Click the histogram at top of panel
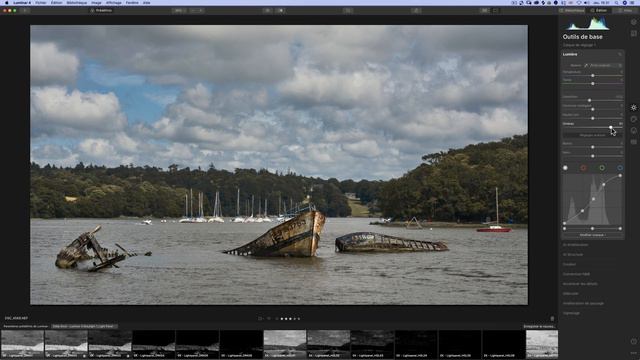640x360 pixels. pyautogui.click(x=588, y=24)
